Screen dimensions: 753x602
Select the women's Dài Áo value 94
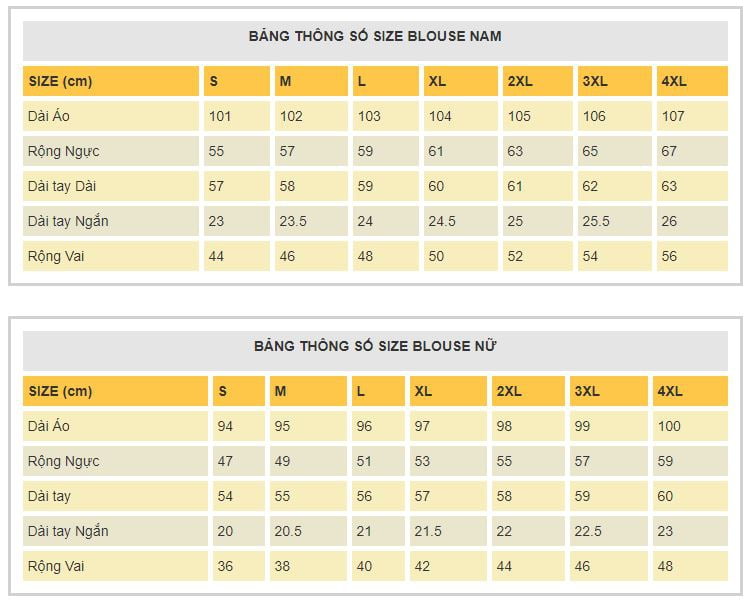[225, 426]
